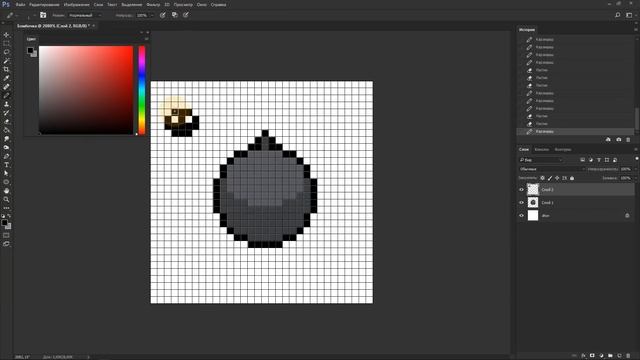This screenshot has height=360, width=640.
Task: Switch to the Каналы tab
Action: tap(542, 149)
